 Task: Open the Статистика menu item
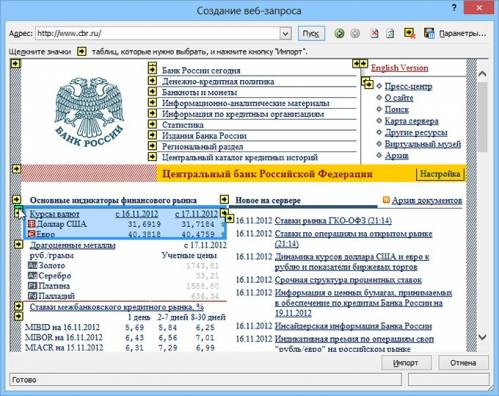pos(183,125)
